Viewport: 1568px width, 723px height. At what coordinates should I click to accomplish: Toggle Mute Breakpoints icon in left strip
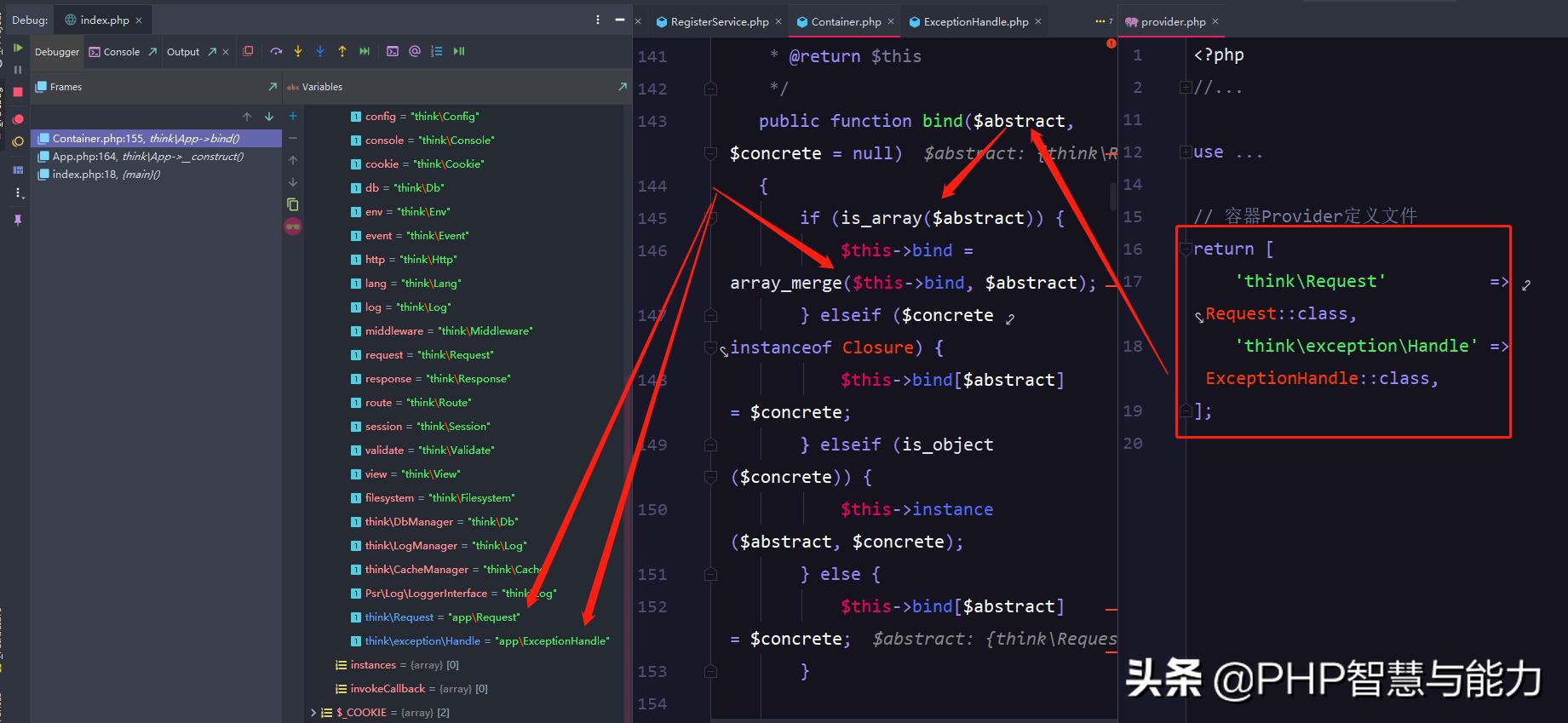click(18, 141)
